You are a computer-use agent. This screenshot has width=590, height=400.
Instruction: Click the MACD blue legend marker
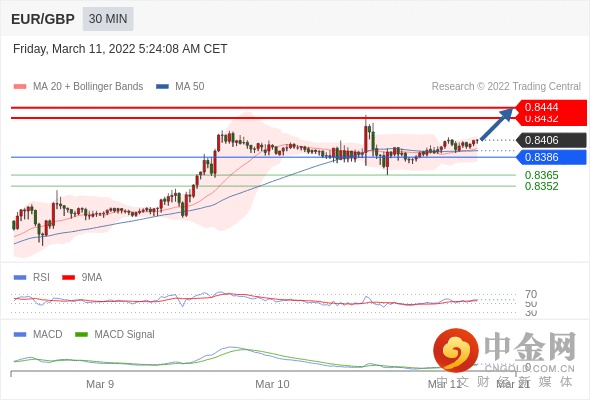click(x=20, y=334)
